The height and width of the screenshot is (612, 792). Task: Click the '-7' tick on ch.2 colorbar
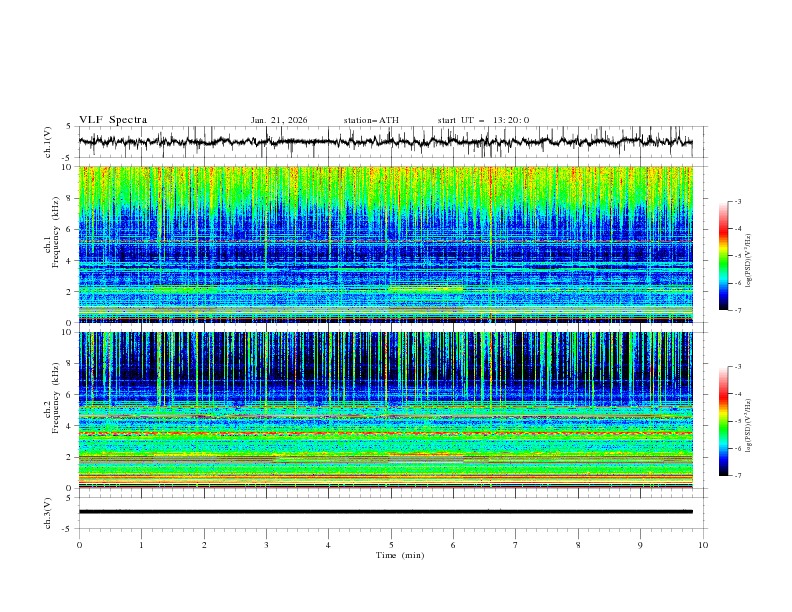pos(737,475)
